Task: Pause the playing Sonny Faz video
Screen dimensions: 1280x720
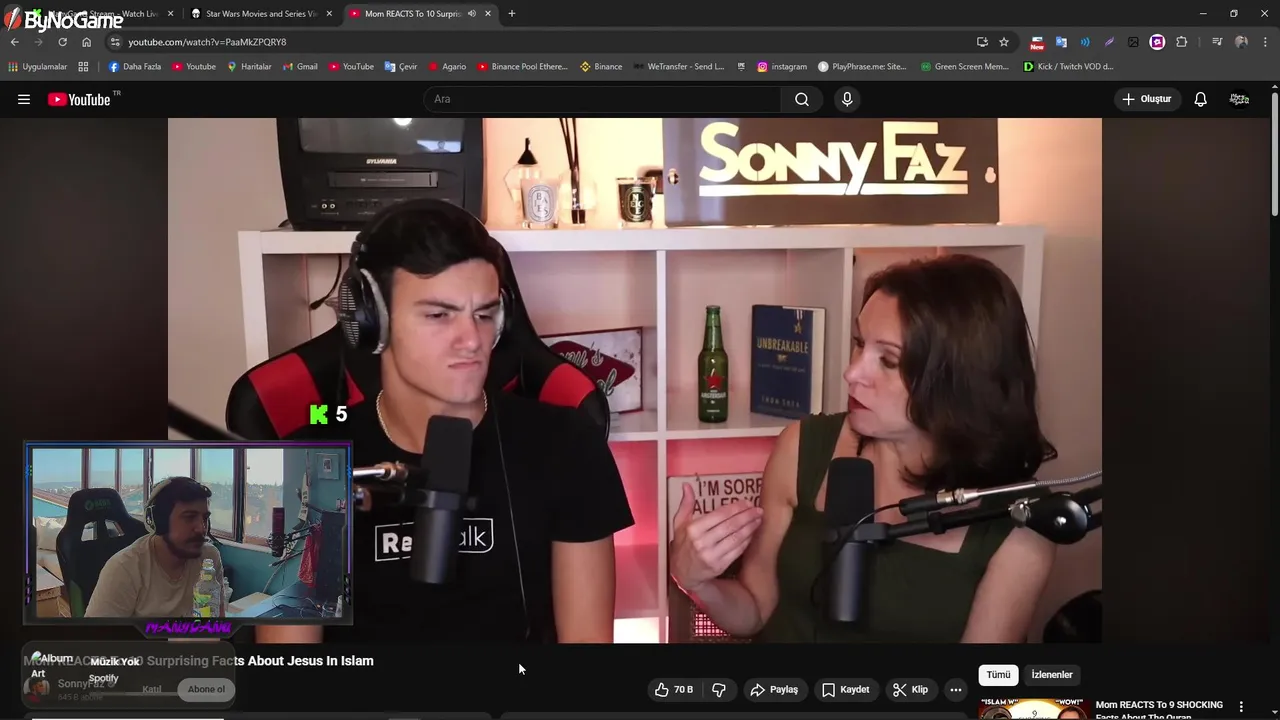Action: click(634, 380)
